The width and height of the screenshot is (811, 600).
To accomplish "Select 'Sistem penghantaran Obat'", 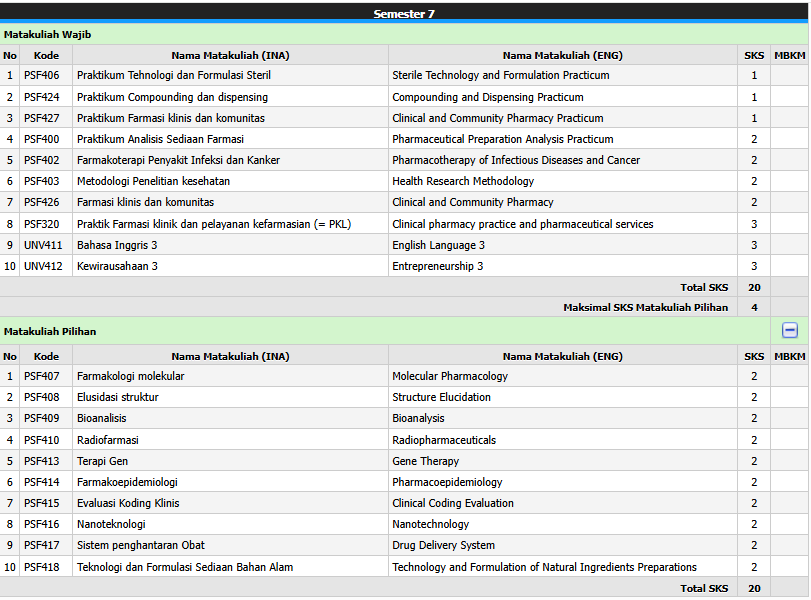I will 141,546.
